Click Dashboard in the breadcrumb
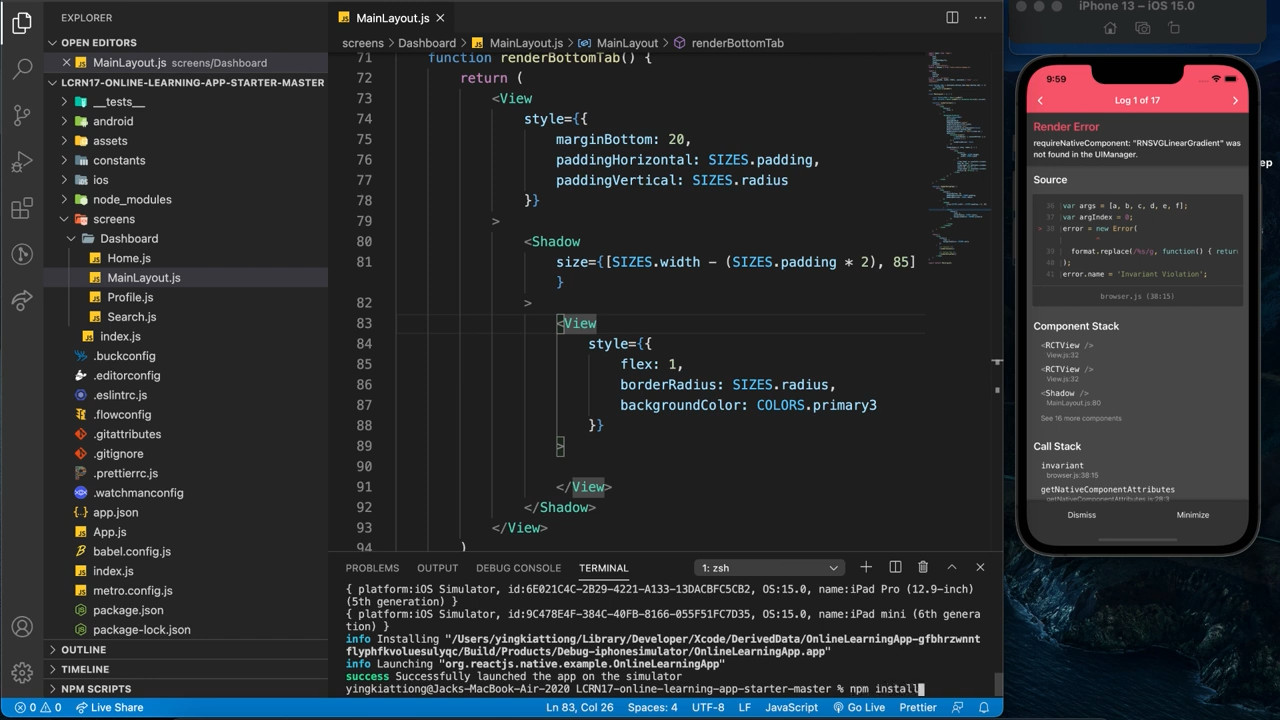This screenshot has width=1280, height=720. coord(427,43)
